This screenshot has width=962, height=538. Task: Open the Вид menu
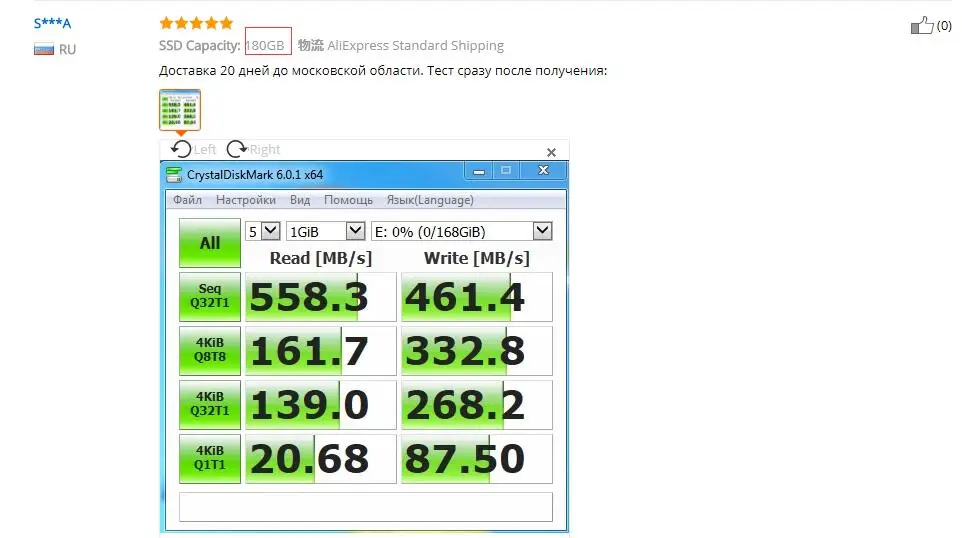click(x=300, y=200)
